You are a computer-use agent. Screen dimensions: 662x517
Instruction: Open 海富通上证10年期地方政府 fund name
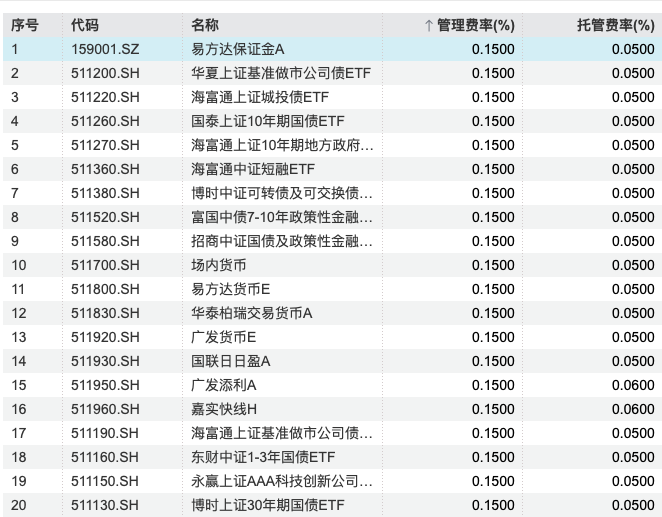[x=282, y=145]
